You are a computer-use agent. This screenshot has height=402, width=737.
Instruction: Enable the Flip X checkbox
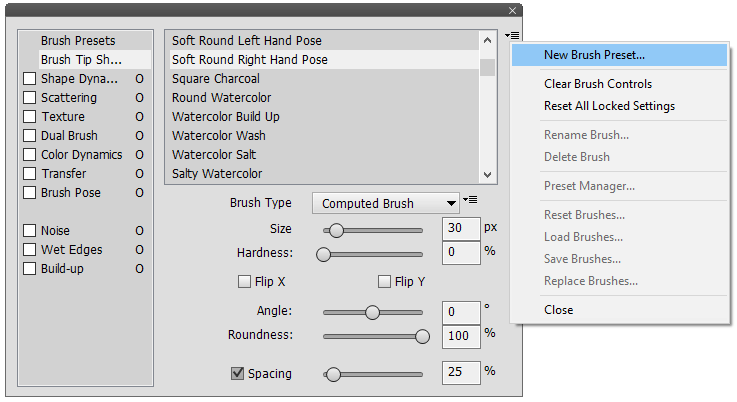coord(244,282)
